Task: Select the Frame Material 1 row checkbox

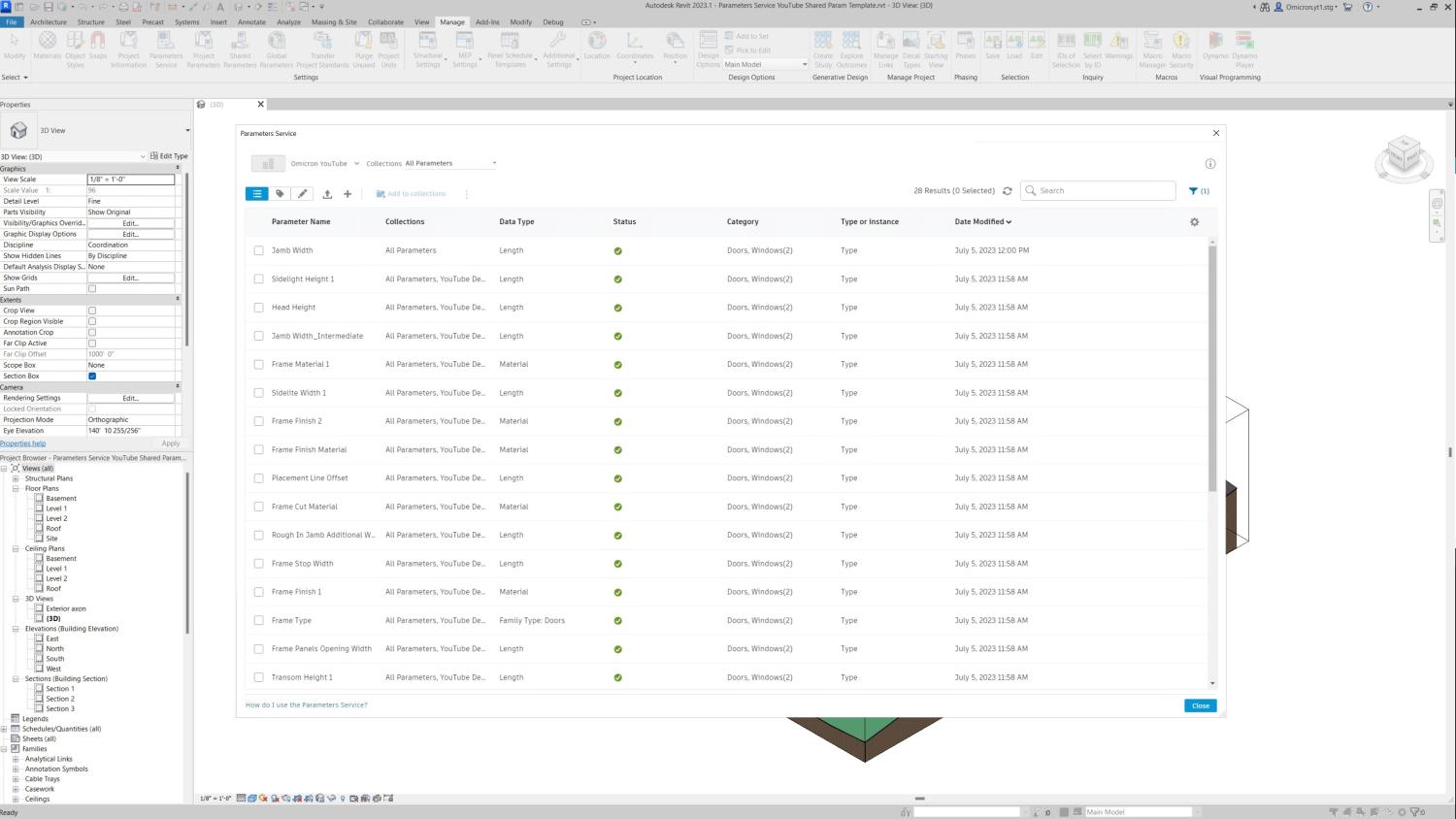Action: (x=258, y=365)
